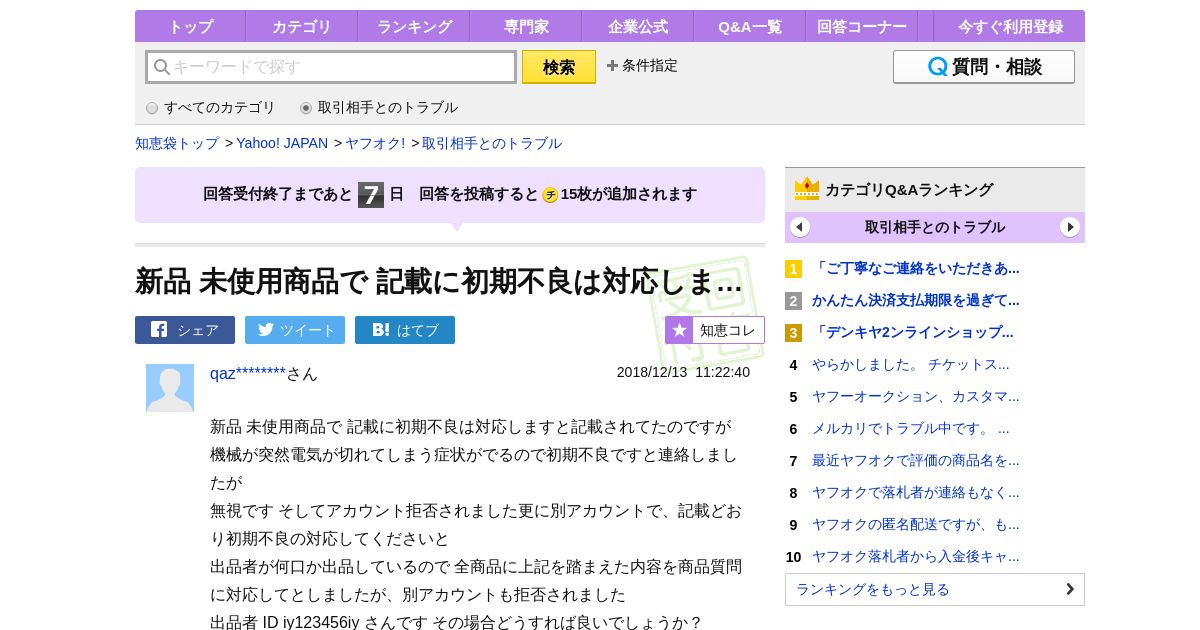Go to 取引相手とのトラブル breadcrumb link
1200x630 pixels.
click(x=492, y=143)
